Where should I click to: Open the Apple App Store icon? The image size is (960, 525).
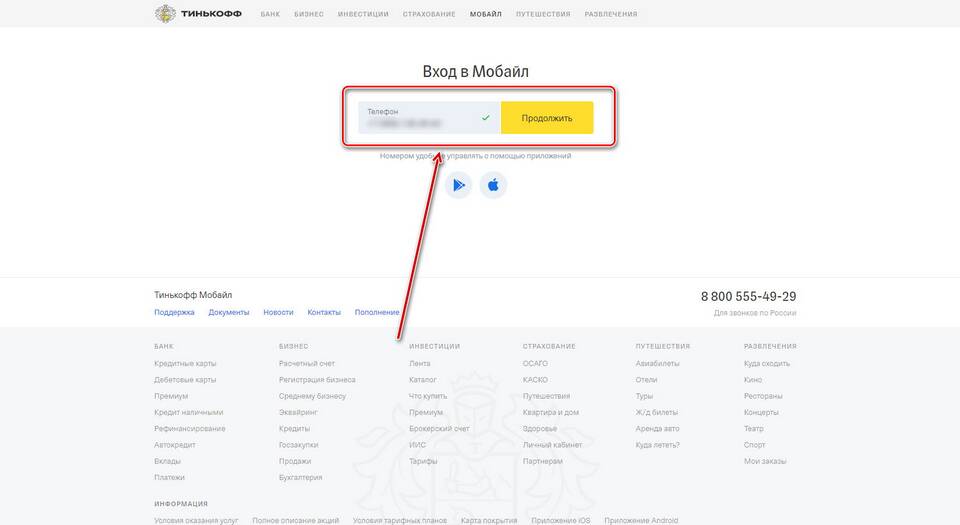pos(493,185)
